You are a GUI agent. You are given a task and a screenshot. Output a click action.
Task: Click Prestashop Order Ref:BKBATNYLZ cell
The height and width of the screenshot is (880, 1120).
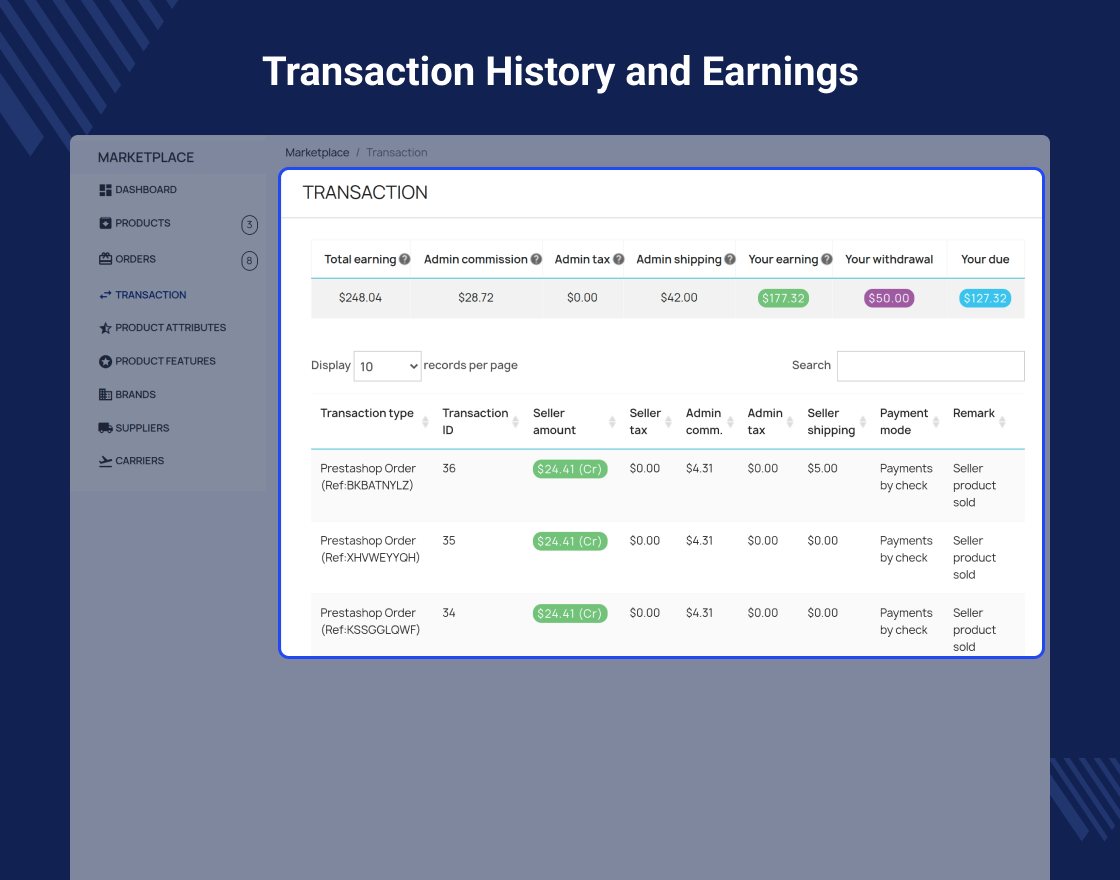tap(368, 477)
